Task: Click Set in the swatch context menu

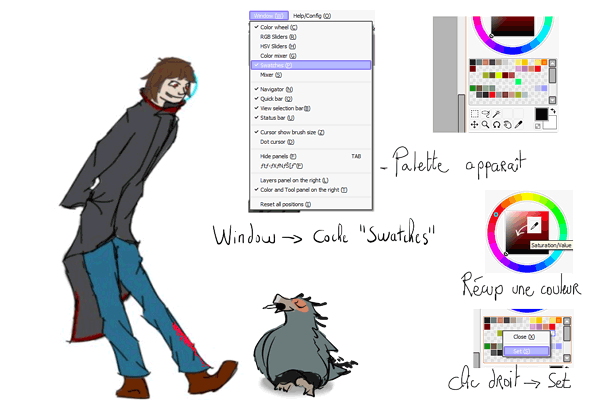Action: click(x=522, y=351)
